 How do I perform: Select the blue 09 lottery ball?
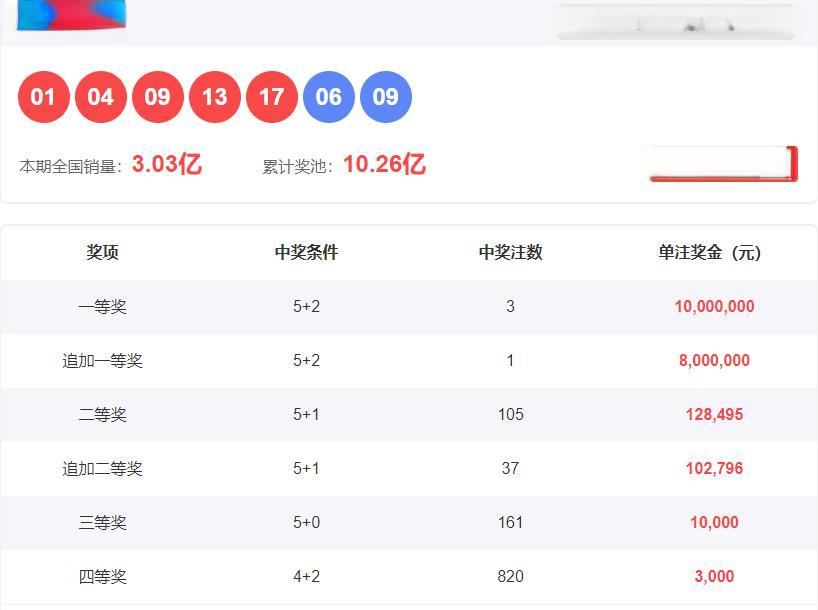click(385, 97)
